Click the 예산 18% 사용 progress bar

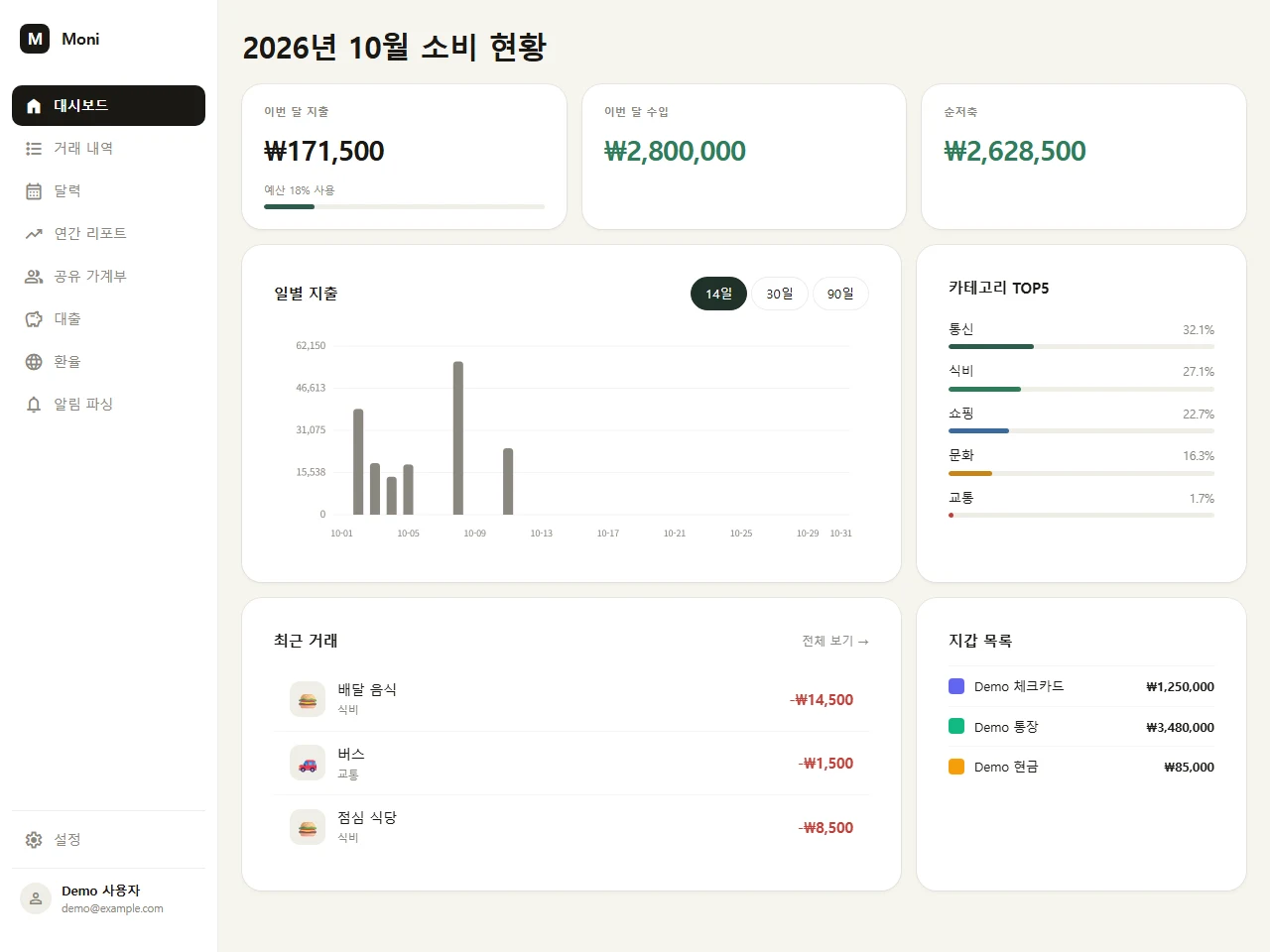[x=404, y=206]
